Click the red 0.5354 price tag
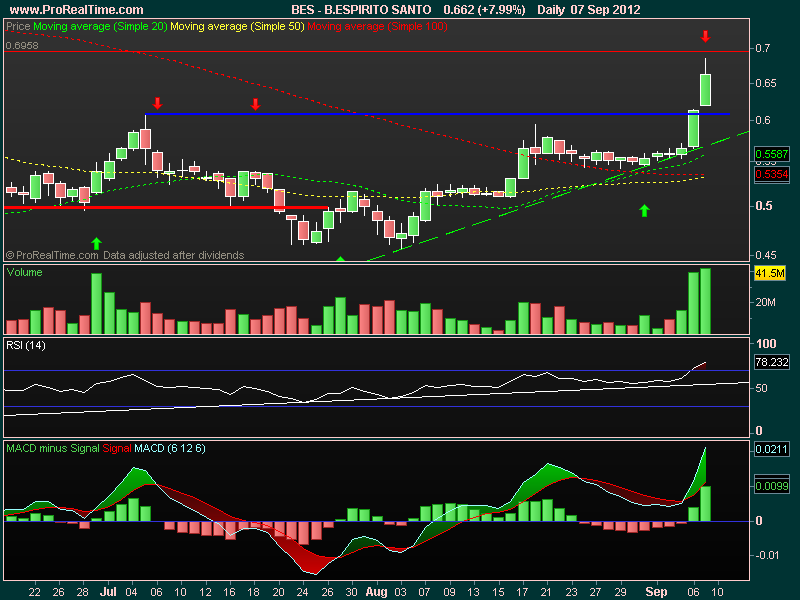The image size is (800, 600). tap(771, 174)
